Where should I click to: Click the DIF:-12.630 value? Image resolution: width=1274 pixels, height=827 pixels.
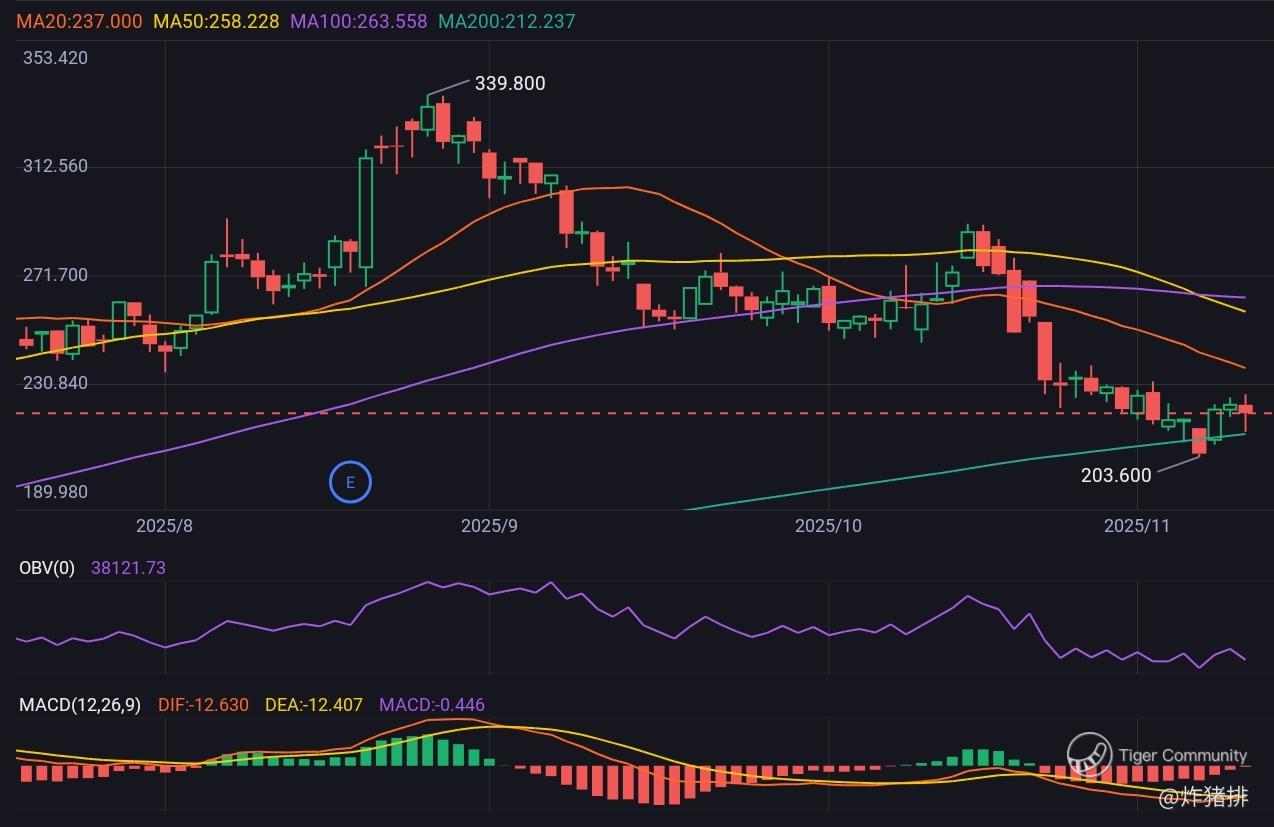pyautogui.click(x=203, y=705)
